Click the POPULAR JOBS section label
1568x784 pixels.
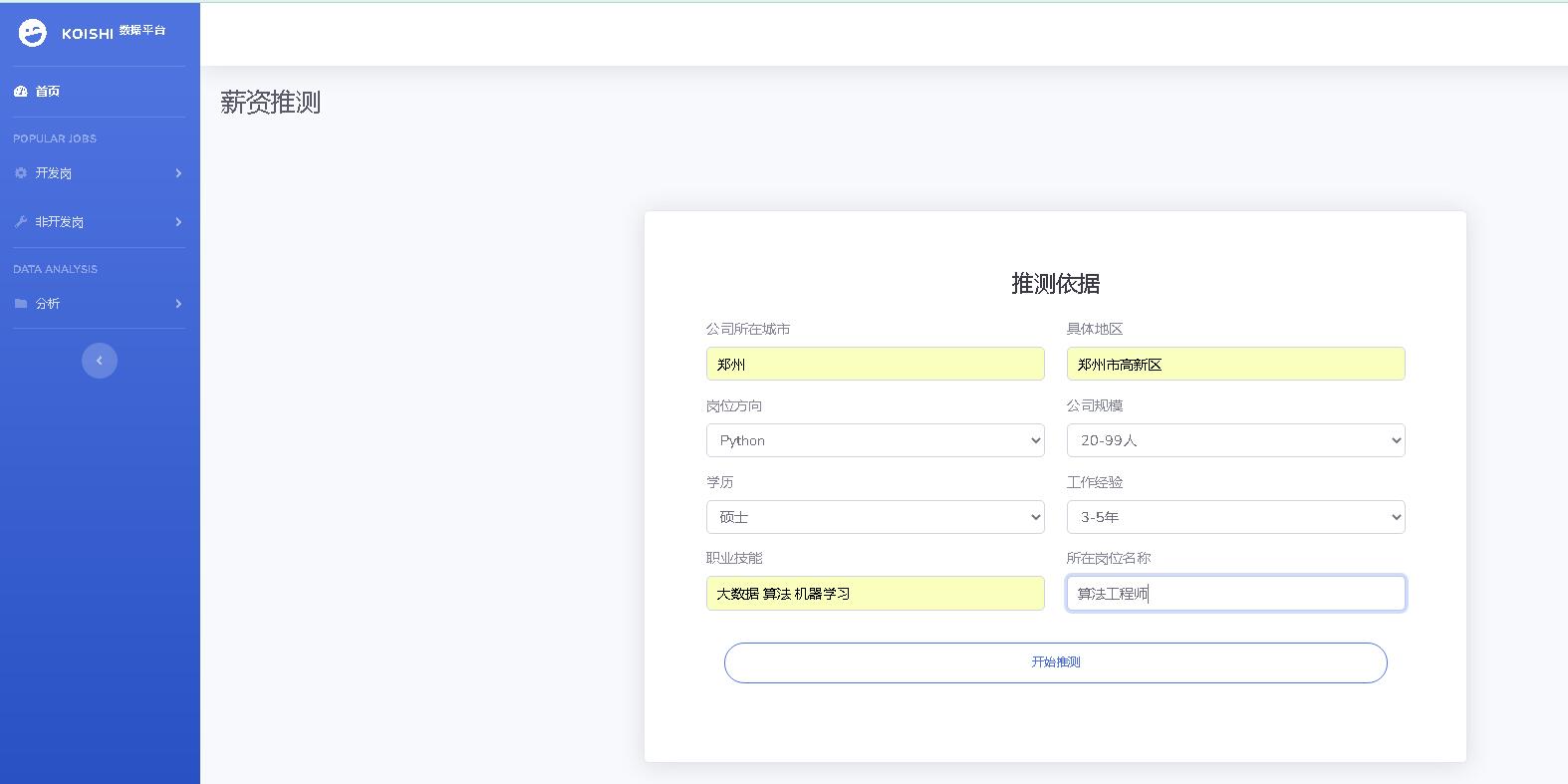pyautogui.click(x=55, y=138)
